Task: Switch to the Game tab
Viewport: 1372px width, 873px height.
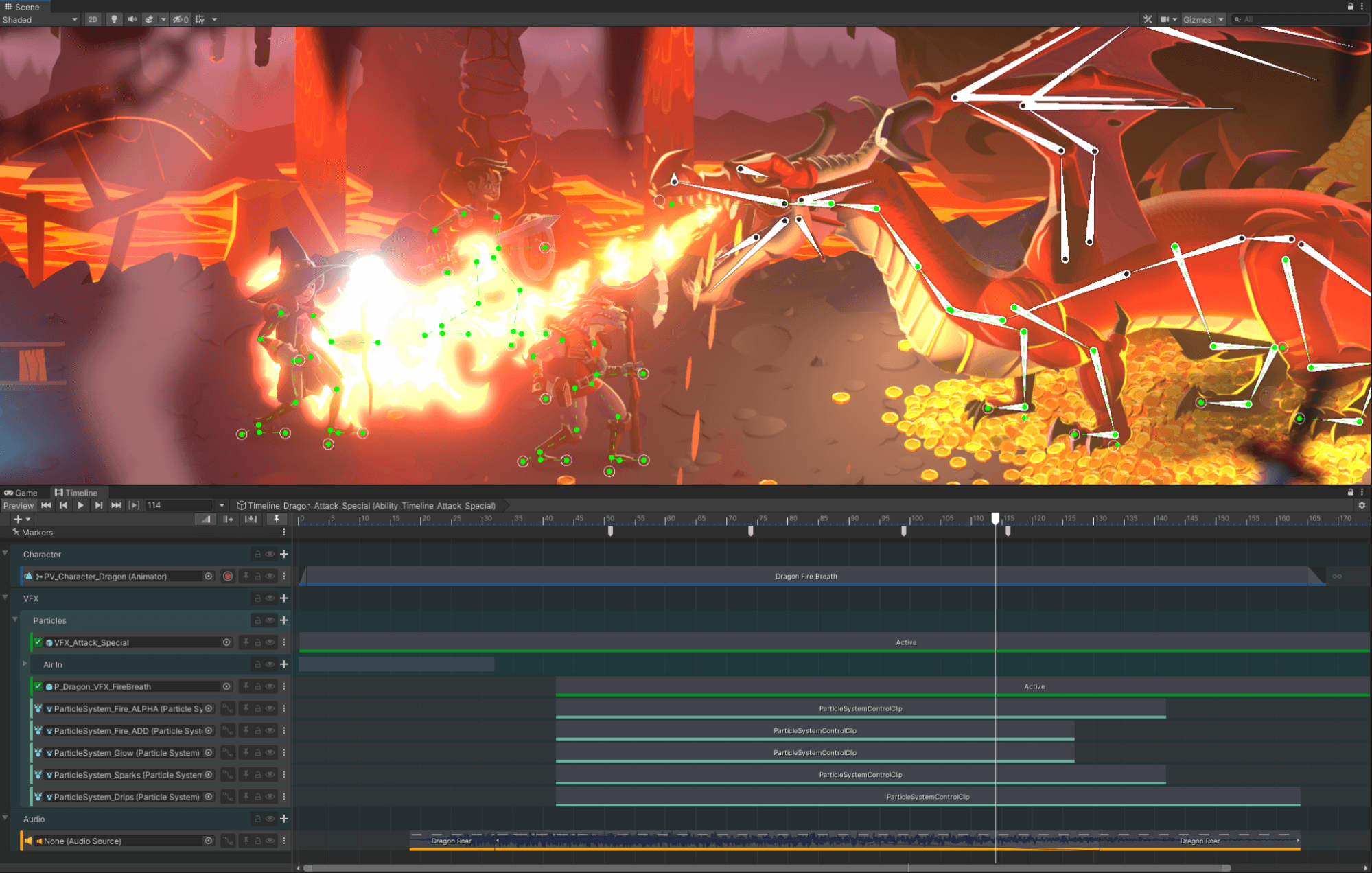Action: click(21, 492)
